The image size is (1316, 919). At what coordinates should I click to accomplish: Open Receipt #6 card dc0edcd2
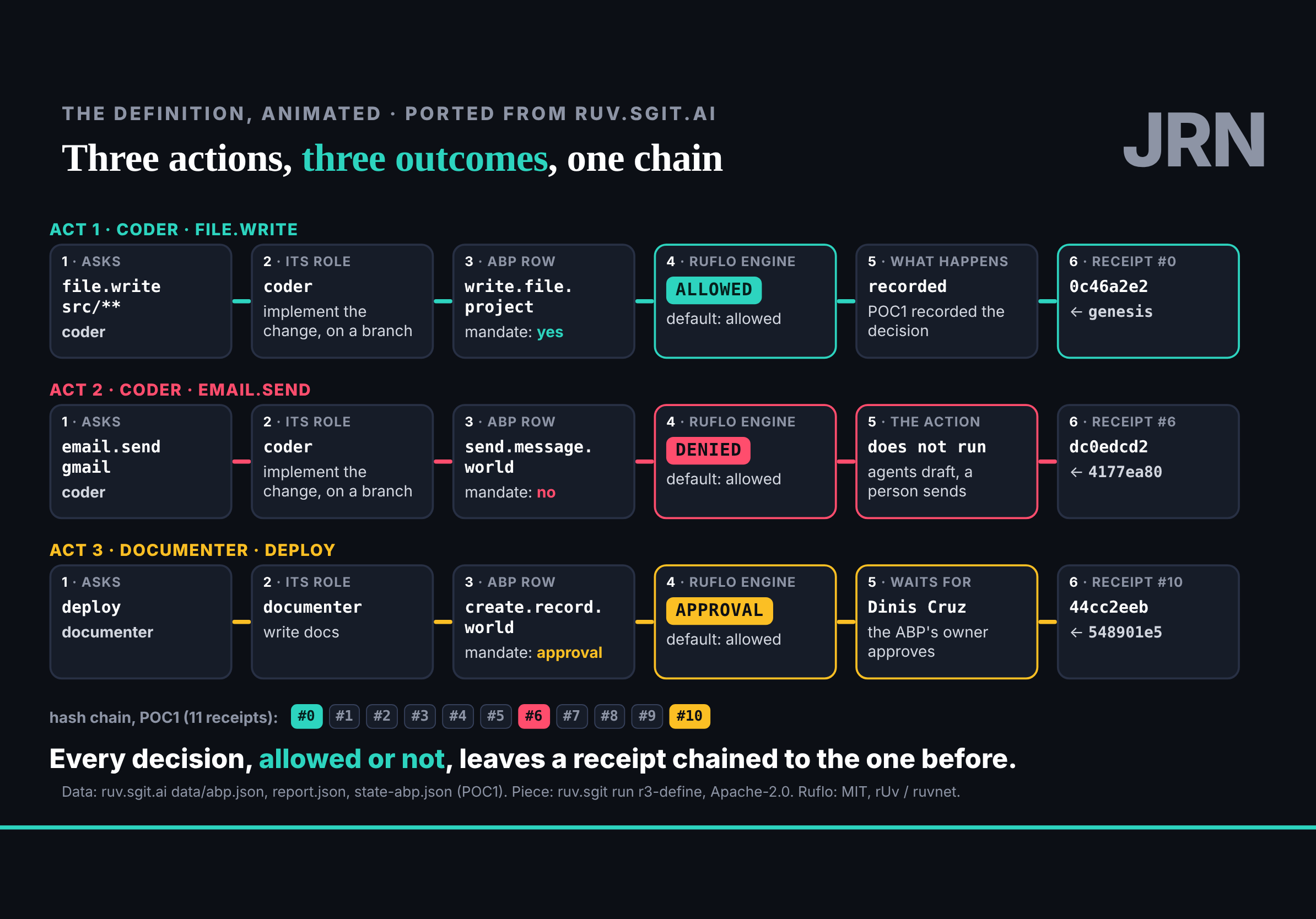coord(1148,462)
